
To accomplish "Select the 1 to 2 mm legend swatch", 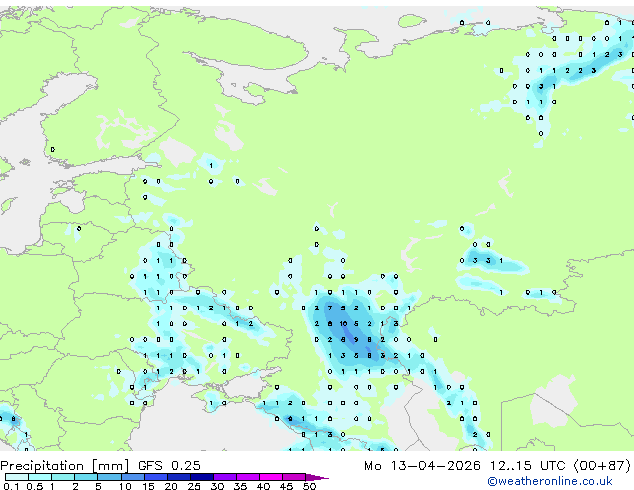I will (63, 477).
